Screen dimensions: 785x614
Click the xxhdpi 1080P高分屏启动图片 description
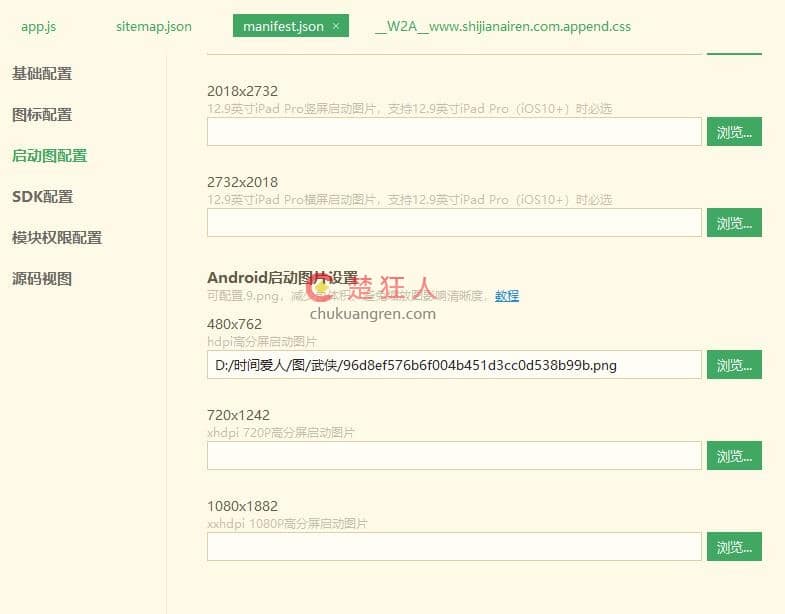[x=287, y=524]
